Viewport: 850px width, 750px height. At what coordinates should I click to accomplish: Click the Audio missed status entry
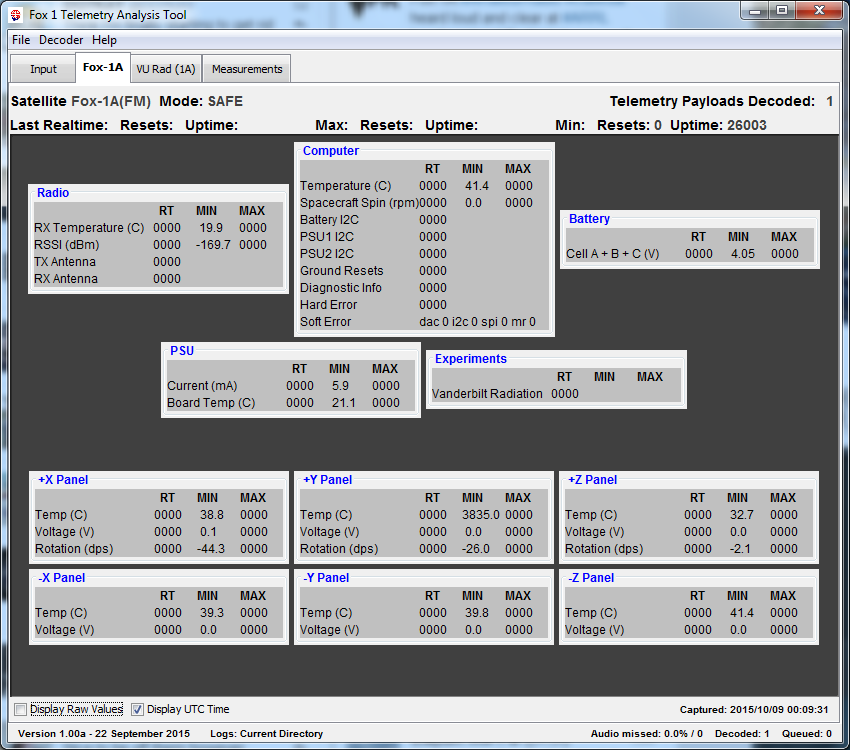point(646,734)
